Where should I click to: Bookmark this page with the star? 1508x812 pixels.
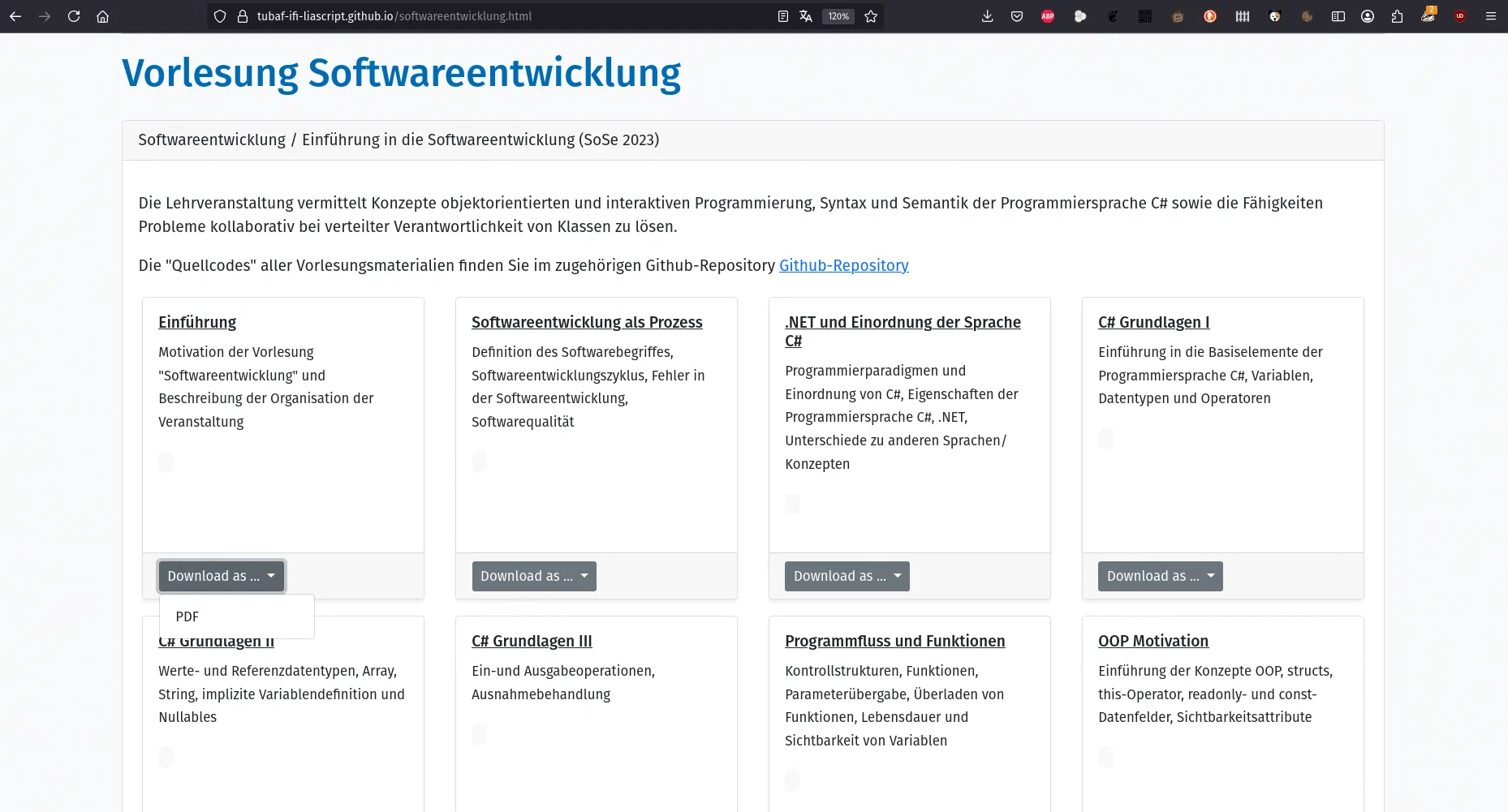(x=869, y=16)
